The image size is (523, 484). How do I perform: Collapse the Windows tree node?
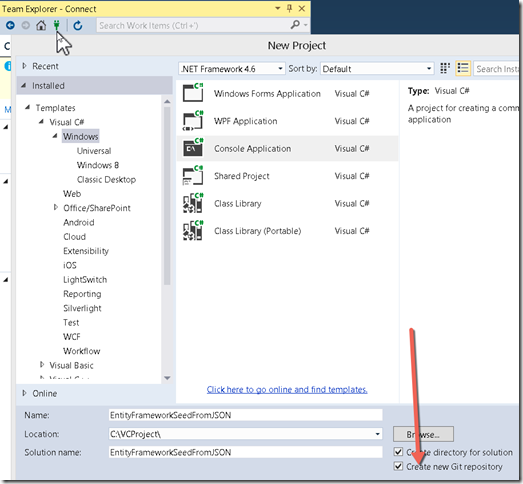[x=55, y=136]
